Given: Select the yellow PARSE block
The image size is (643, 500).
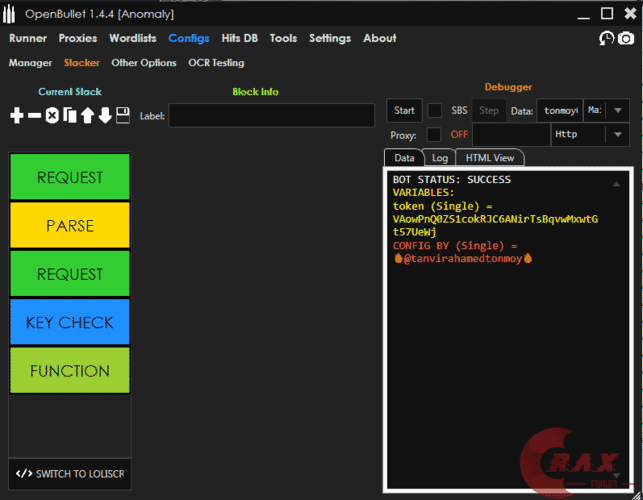Looking at the screenshot, I should click(x=70, y=226).
